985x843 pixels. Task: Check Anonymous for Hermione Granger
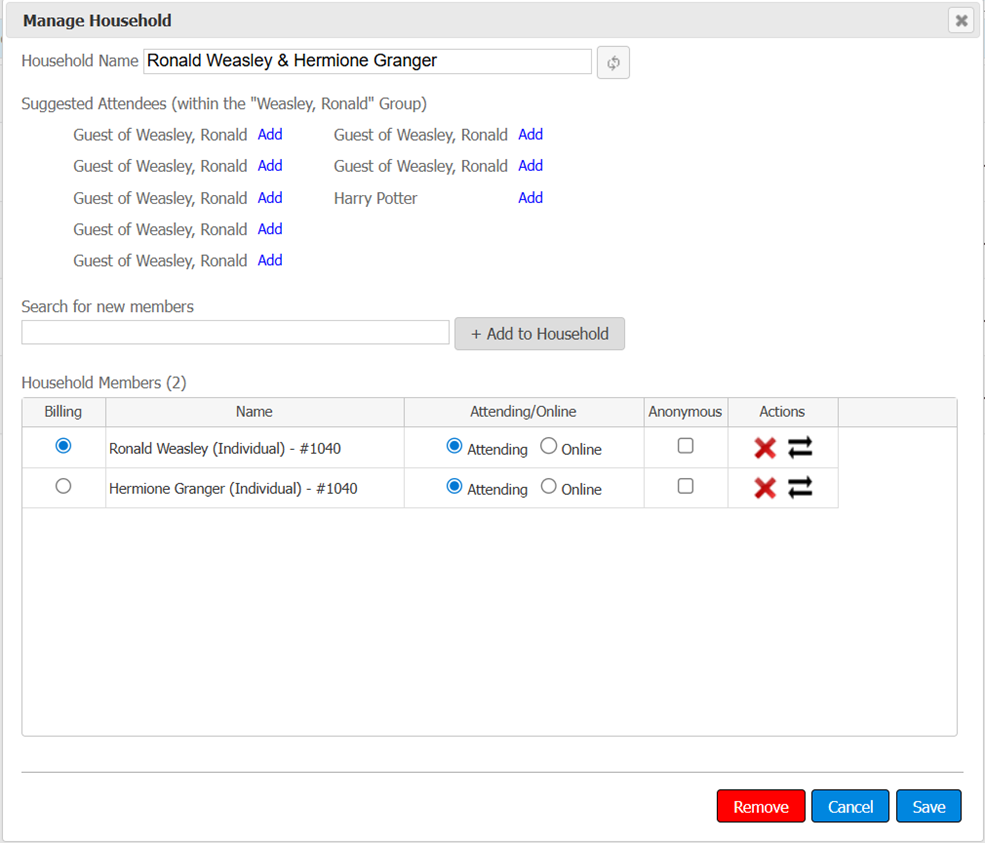(685, 486)
